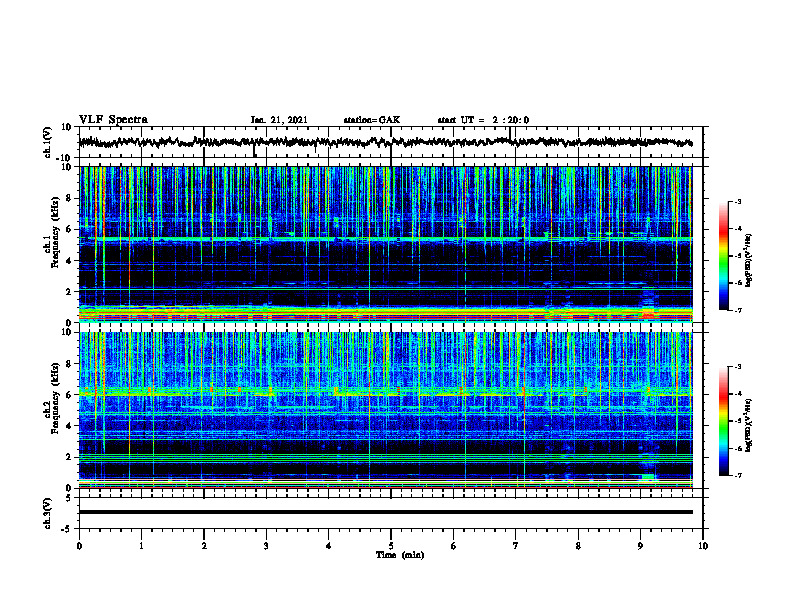Viewport: 792px width, 612px height.
Task: Click tick label "2" on the Time axis
Action: [x=204, y=546]
